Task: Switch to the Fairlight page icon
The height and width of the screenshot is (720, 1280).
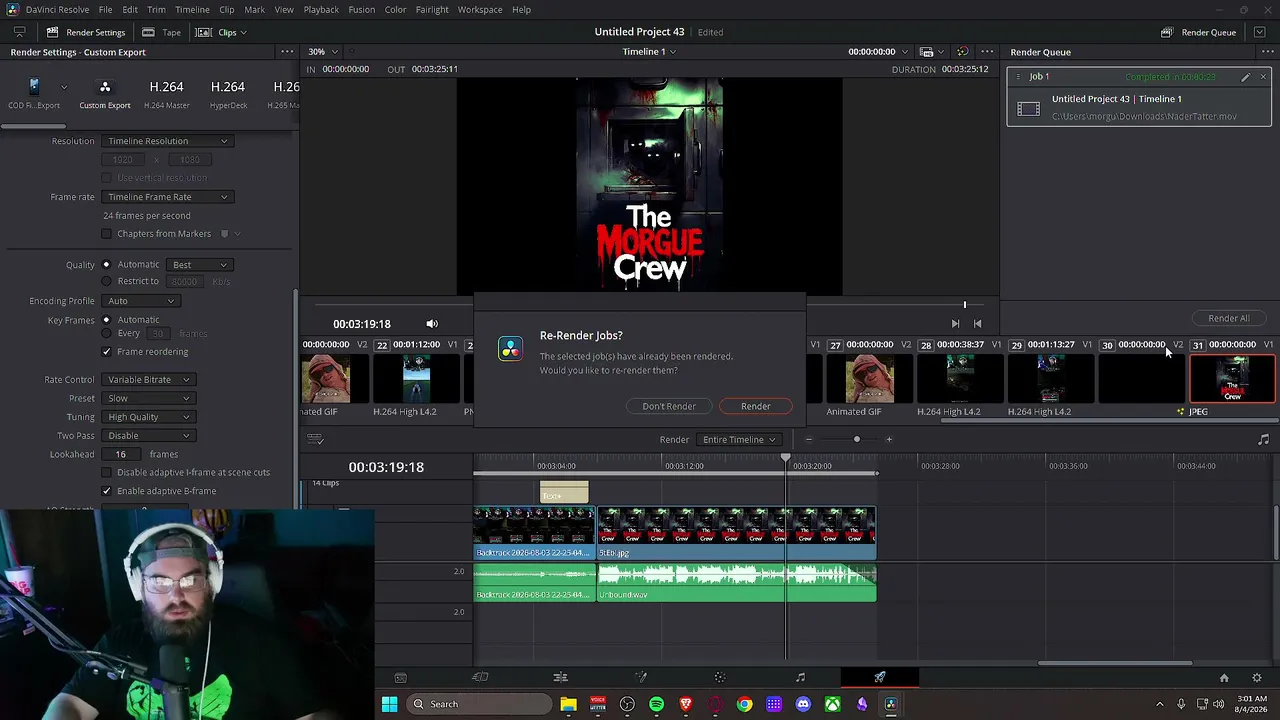Action: (800, 678)
